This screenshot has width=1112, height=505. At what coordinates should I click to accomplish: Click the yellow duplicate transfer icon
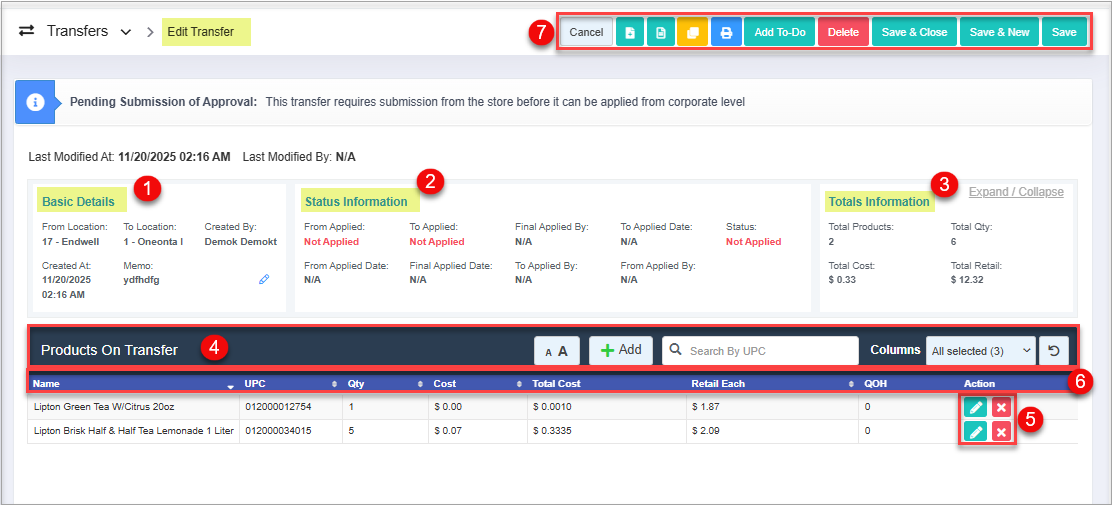692,32
